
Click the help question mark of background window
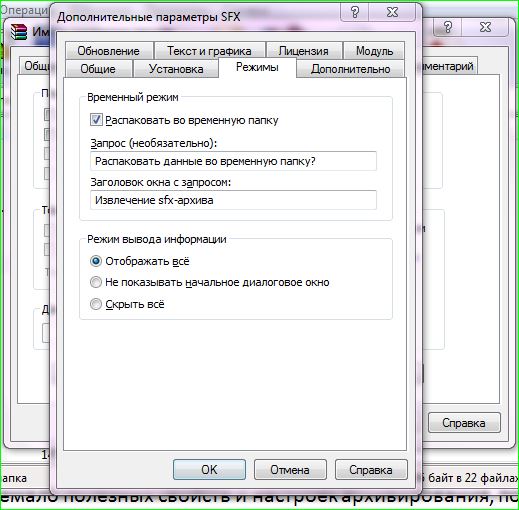448,27
